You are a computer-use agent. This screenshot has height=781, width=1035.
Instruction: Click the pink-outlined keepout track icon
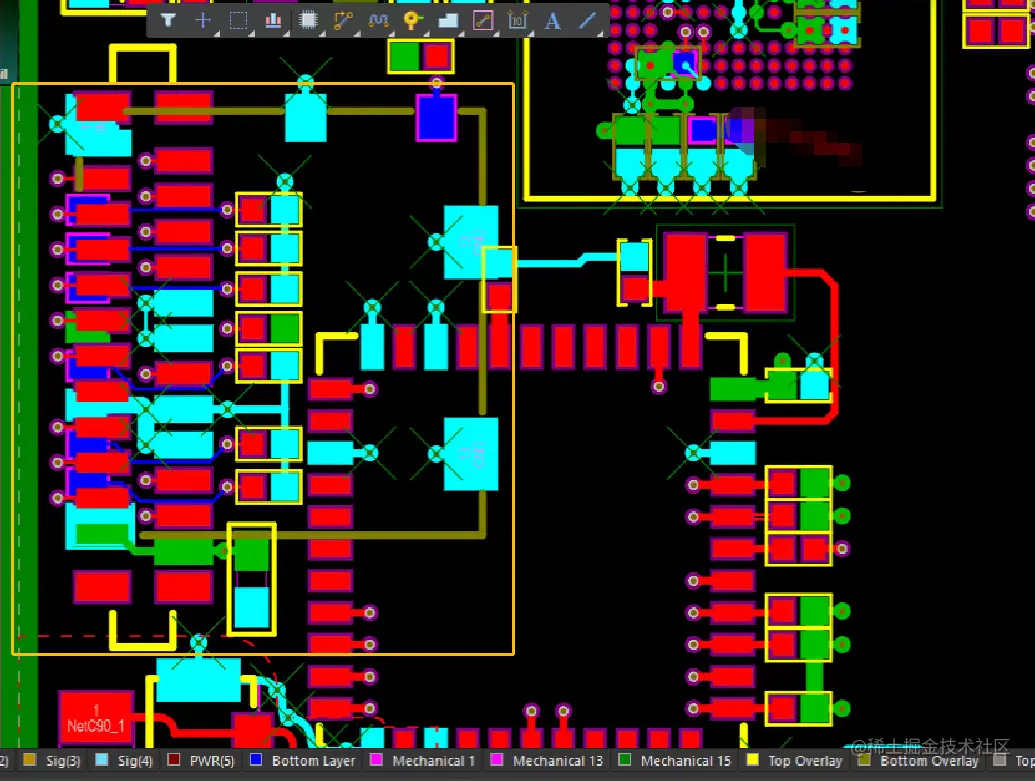483,20
